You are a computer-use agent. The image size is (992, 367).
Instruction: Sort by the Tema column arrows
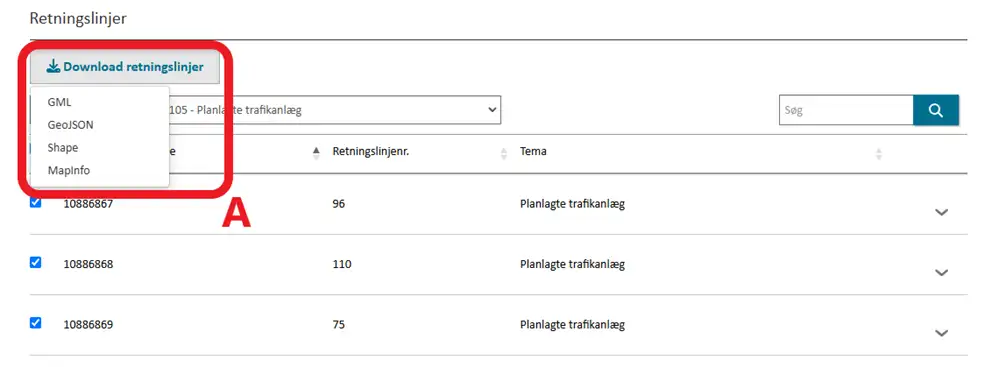(x=878, y=152)
